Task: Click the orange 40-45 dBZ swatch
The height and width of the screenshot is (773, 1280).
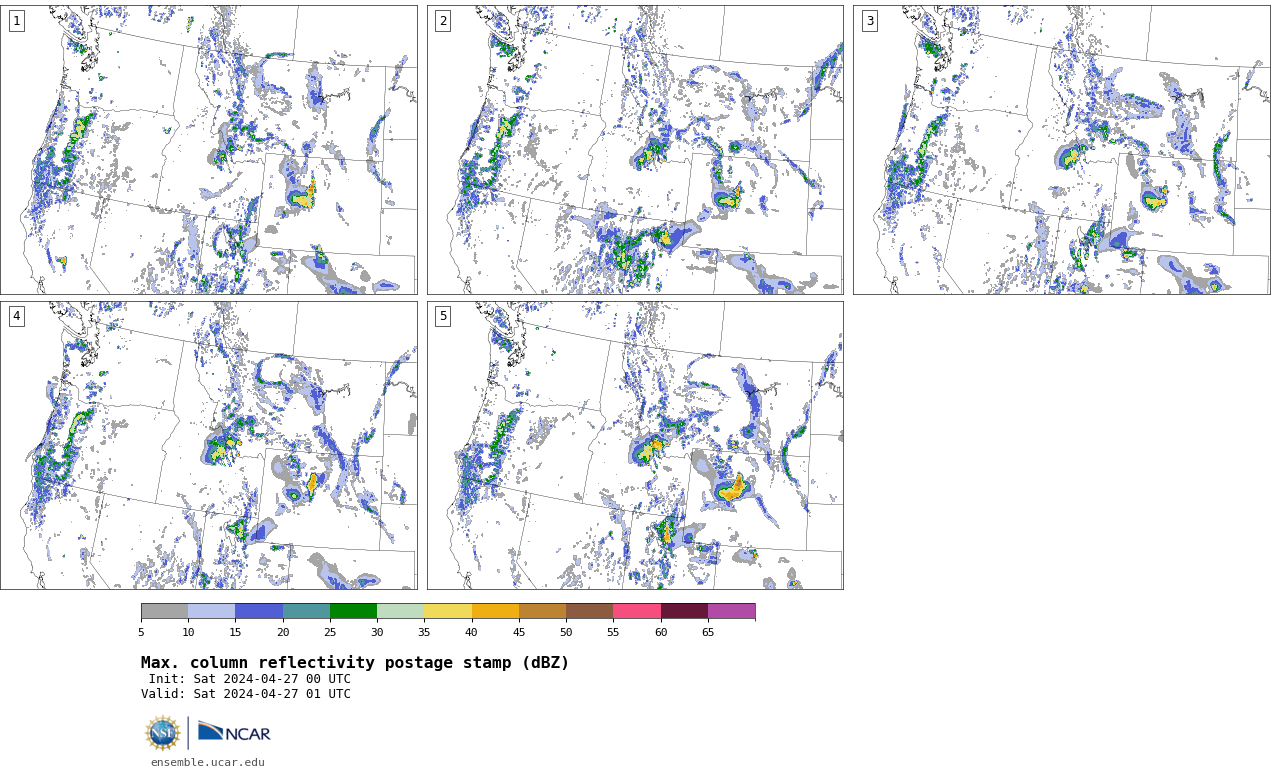Action: pyautogui.click(x=495, y=611)
